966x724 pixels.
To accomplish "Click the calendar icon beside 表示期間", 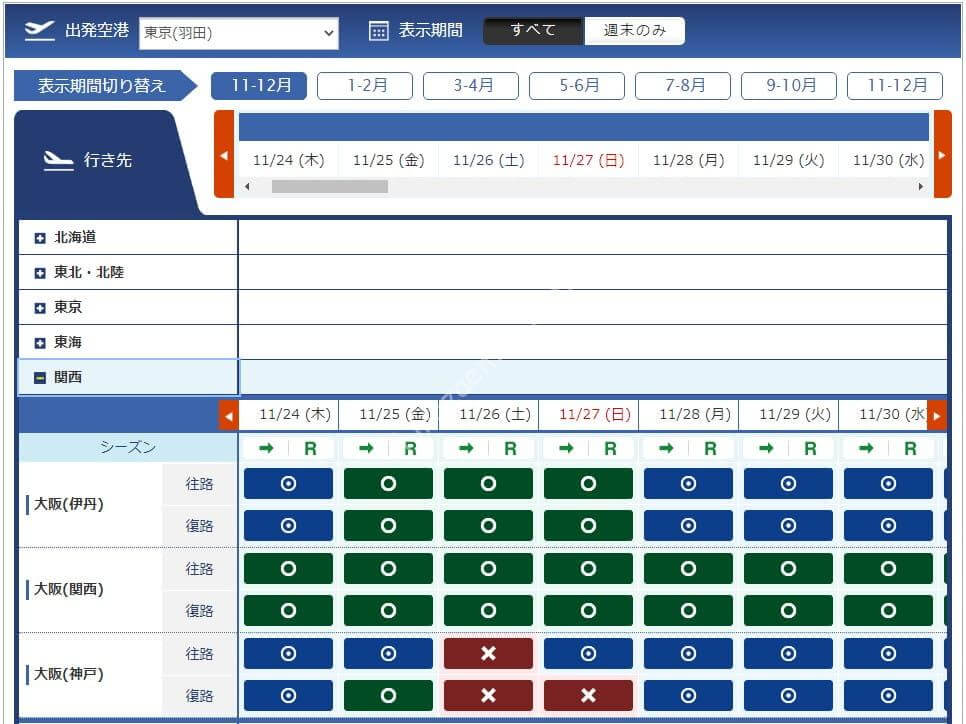I will tap(378, 31).
